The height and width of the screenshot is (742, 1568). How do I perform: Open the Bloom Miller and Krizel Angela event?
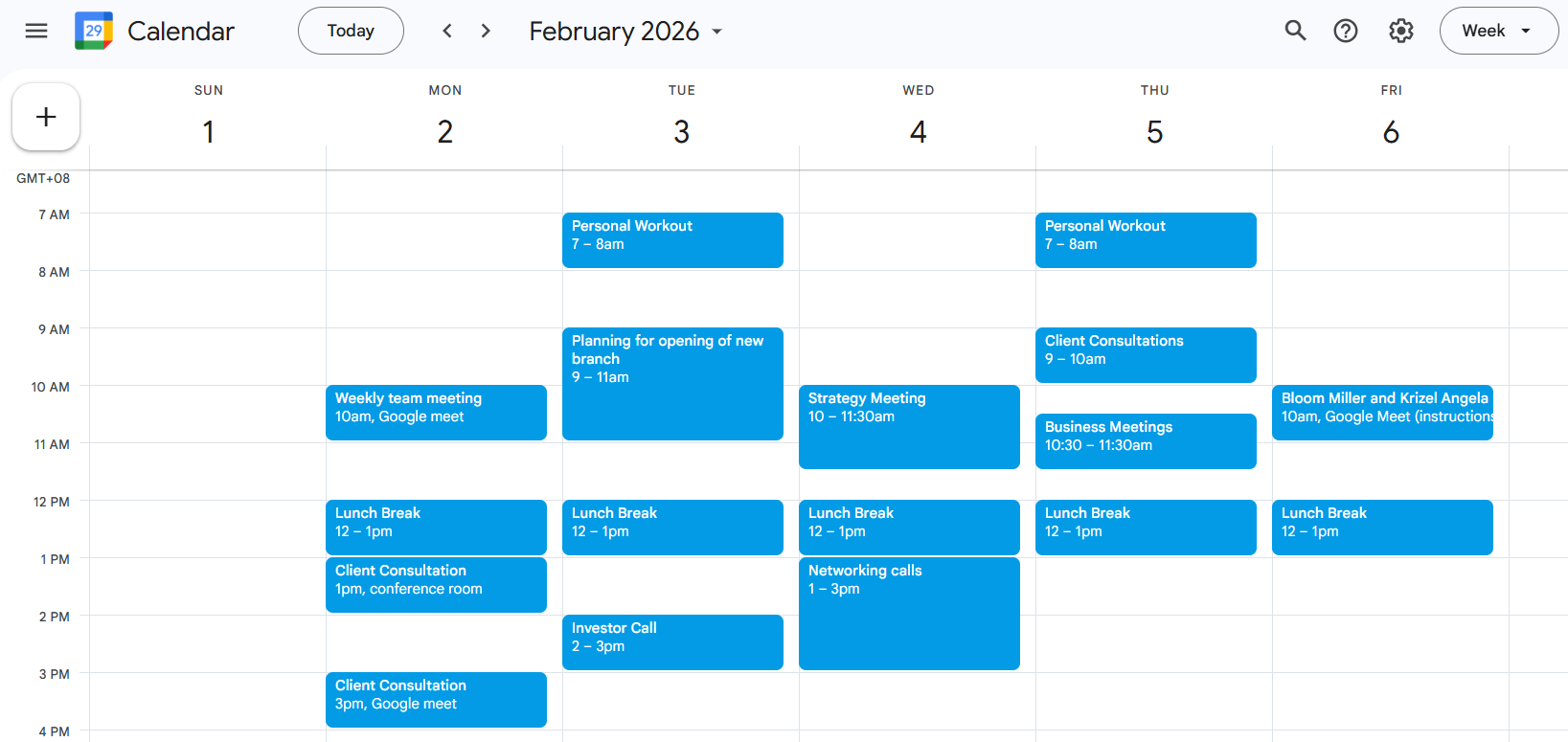(x=1382, y=412)
